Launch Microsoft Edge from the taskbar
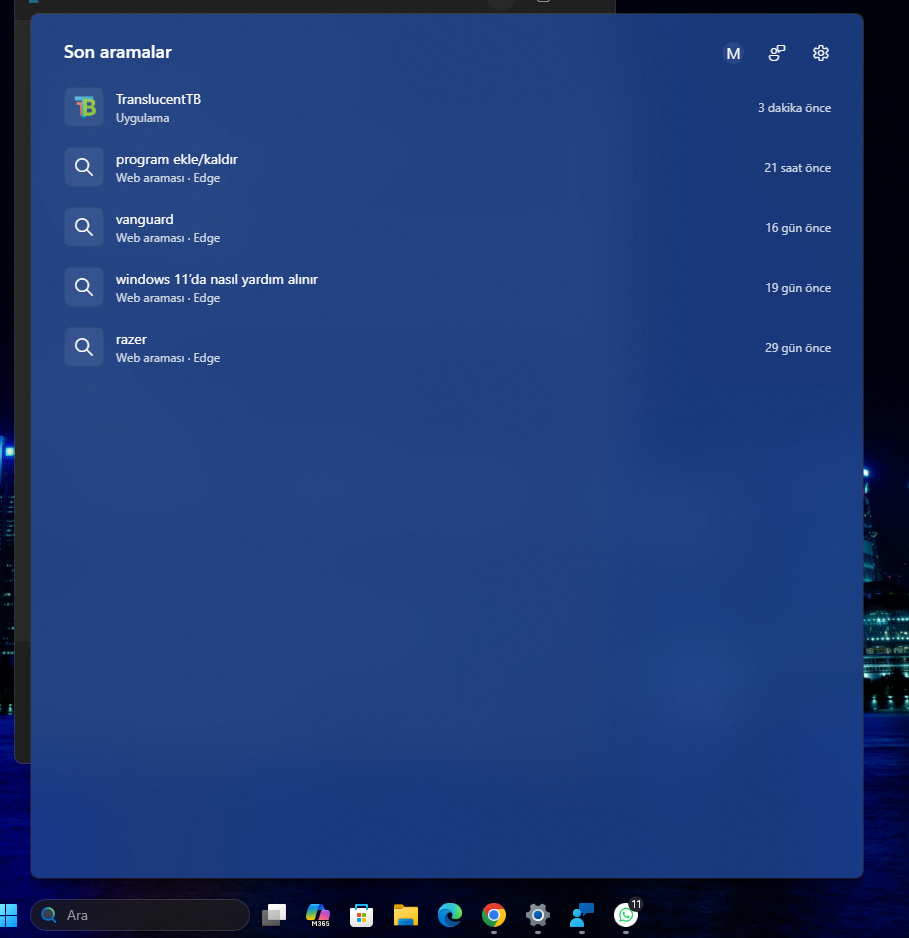 [x=450, y=915]
